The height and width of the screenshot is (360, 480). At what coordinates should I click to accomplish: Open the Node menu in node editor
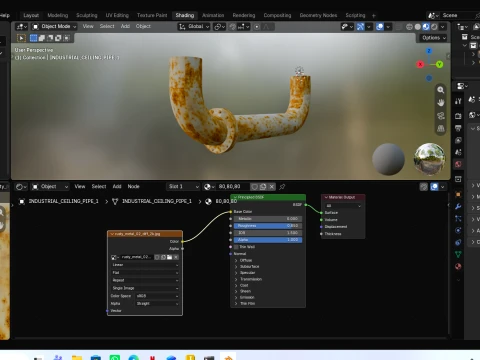(133, 186)
